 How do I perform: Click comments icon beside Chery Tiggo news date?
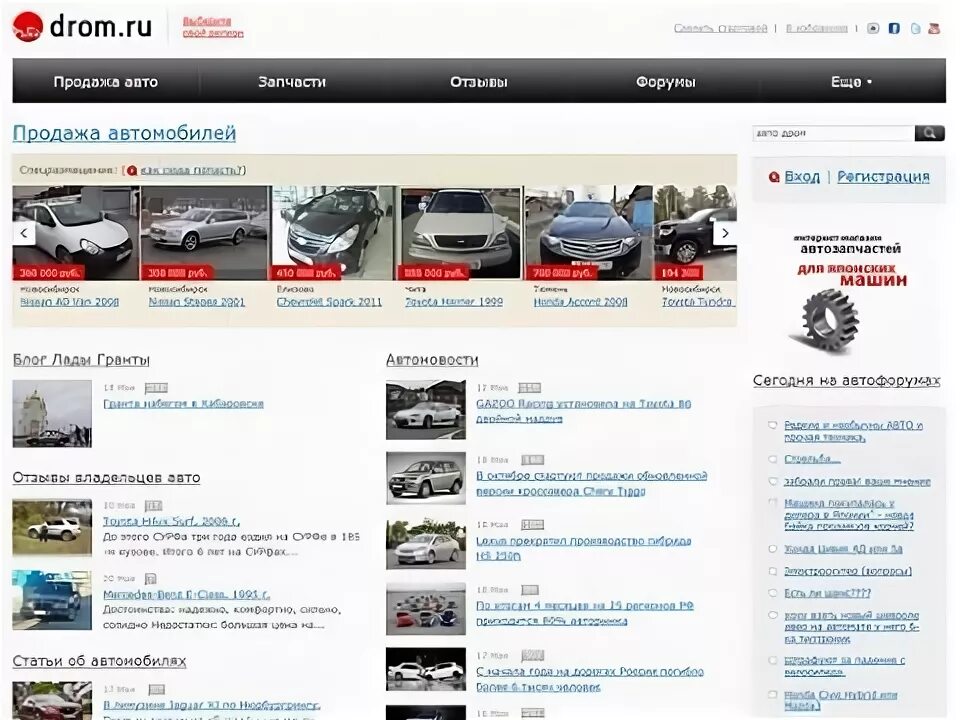[533, 460]
